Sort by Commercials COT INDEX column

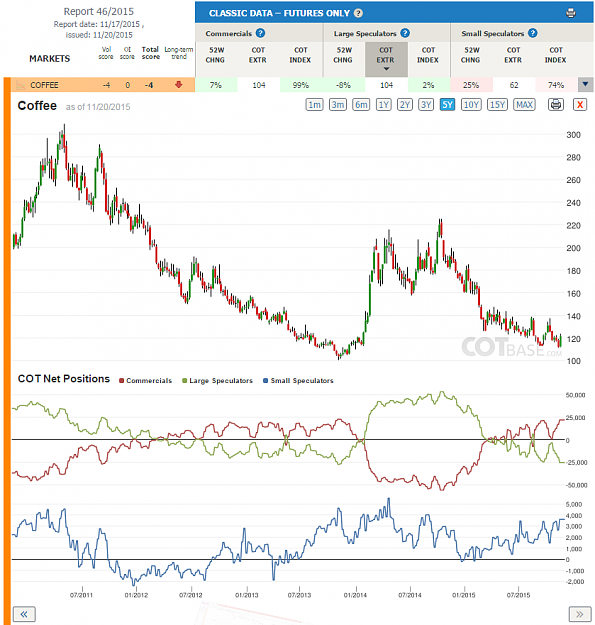point(300,55)
